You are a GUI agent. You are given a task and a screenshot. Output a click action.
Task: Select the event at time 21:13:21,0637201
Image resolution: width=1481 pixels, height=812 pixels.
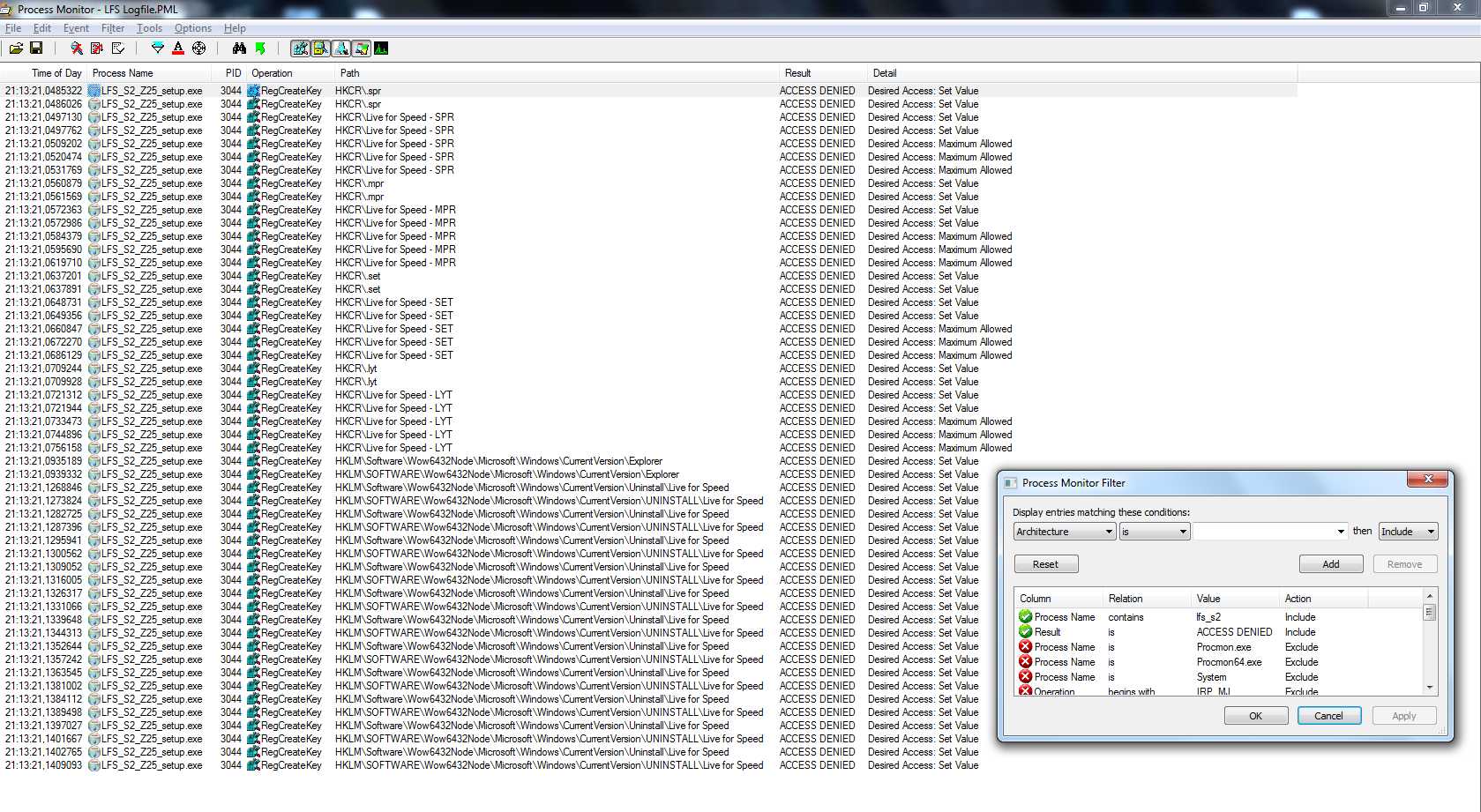point(649,276)
